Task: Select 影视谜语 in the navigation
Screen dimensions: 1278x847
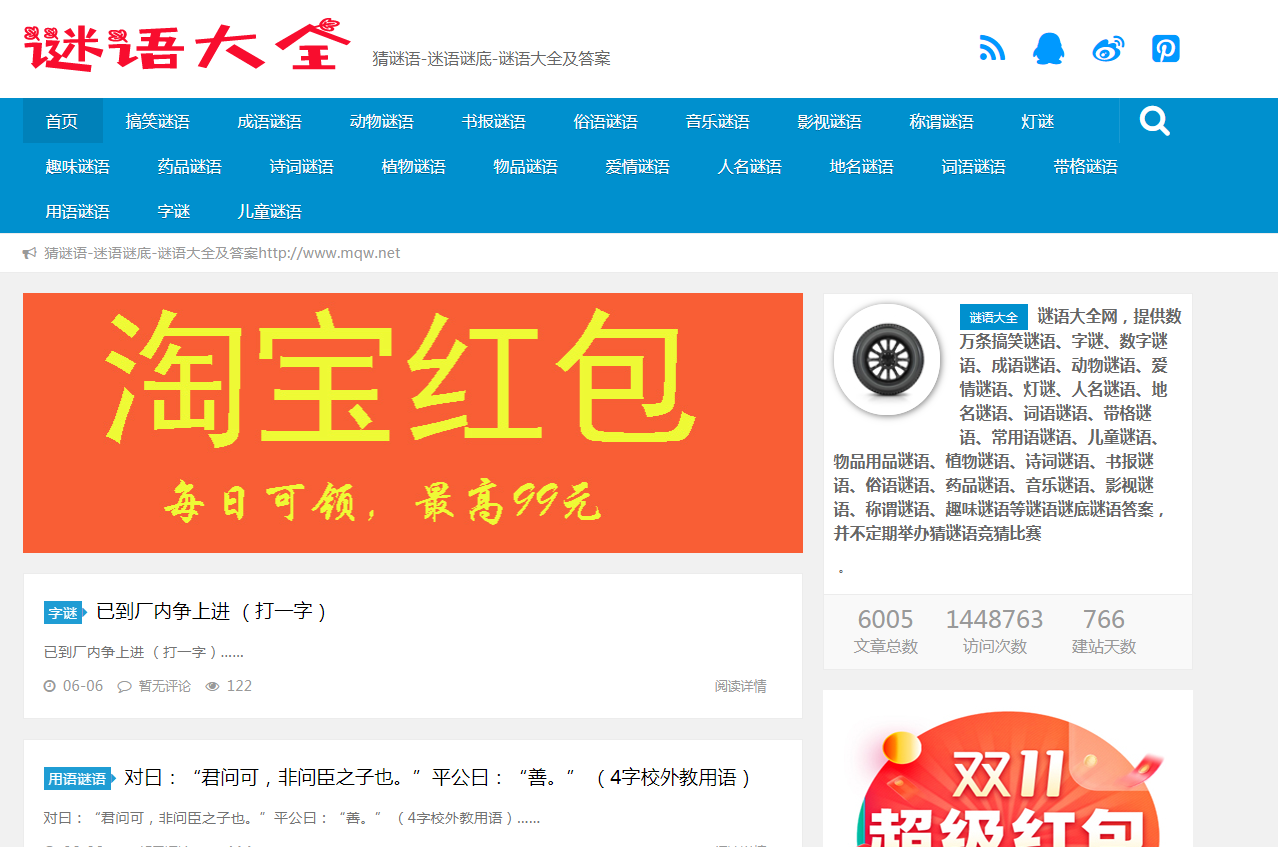Action: coord(829,121)
